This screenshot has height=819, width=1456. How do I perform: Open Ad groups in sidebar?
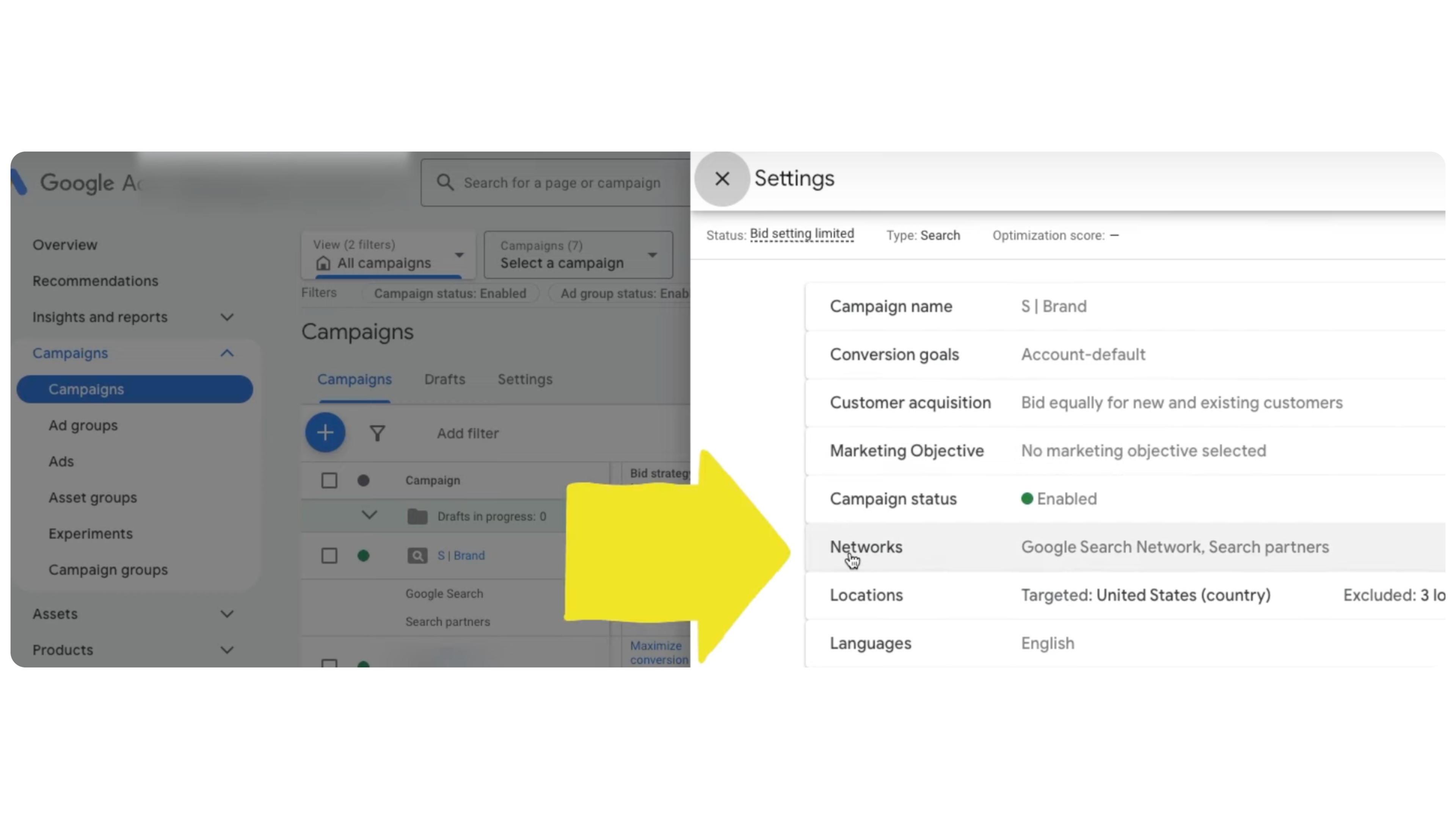tap(83, 425)
